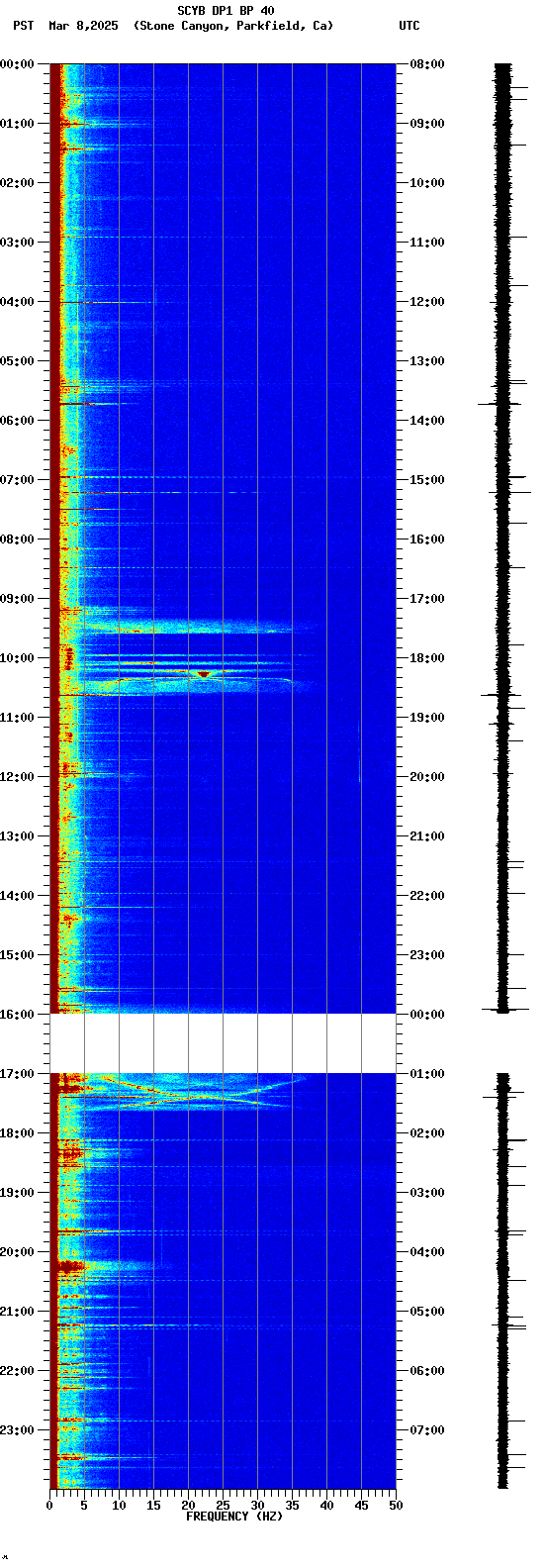
Task: Select the PST axis label '14:00'
Action: [17, 896]
